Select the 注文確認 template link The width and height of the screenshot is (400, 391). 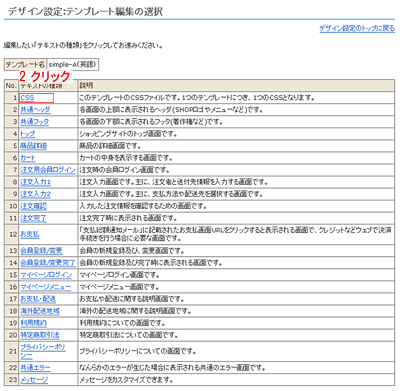(33, 206)
